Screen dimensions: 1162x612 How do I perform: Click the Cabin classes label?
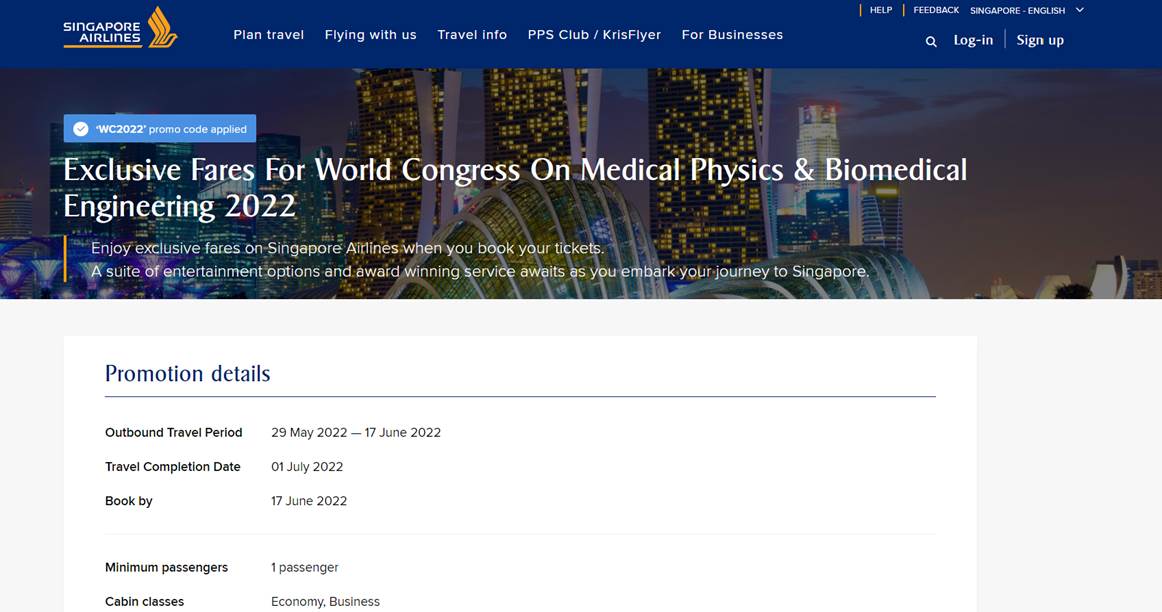[x=145, y=602]
